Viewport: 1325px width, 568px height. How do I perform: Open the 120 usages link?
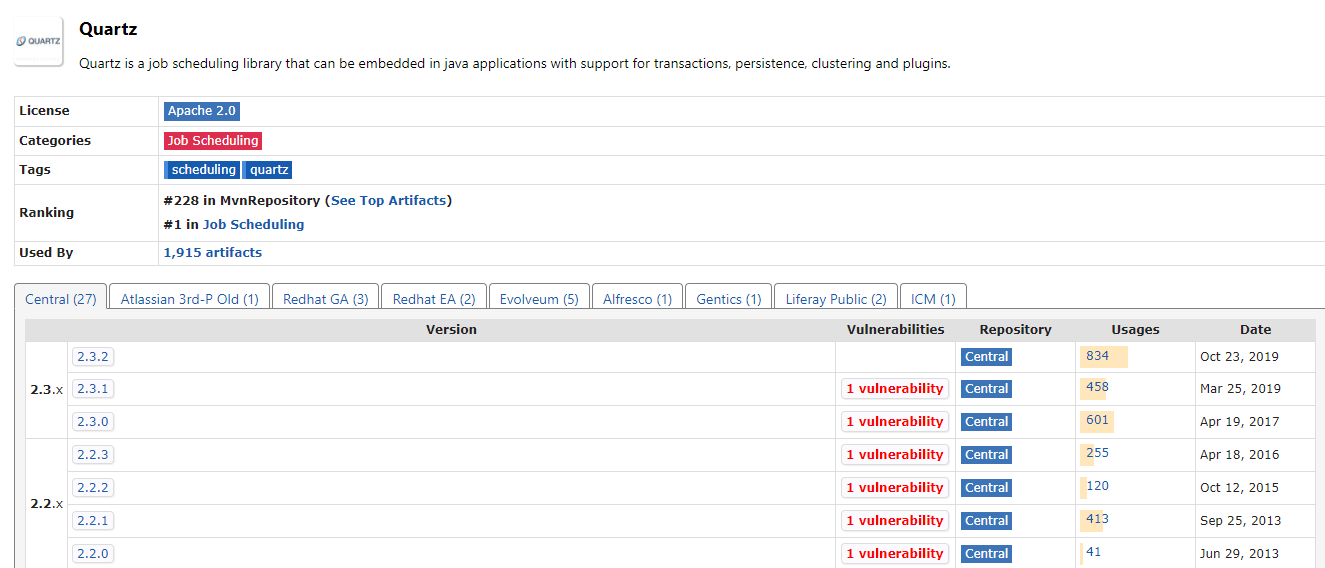[1097, 486]
